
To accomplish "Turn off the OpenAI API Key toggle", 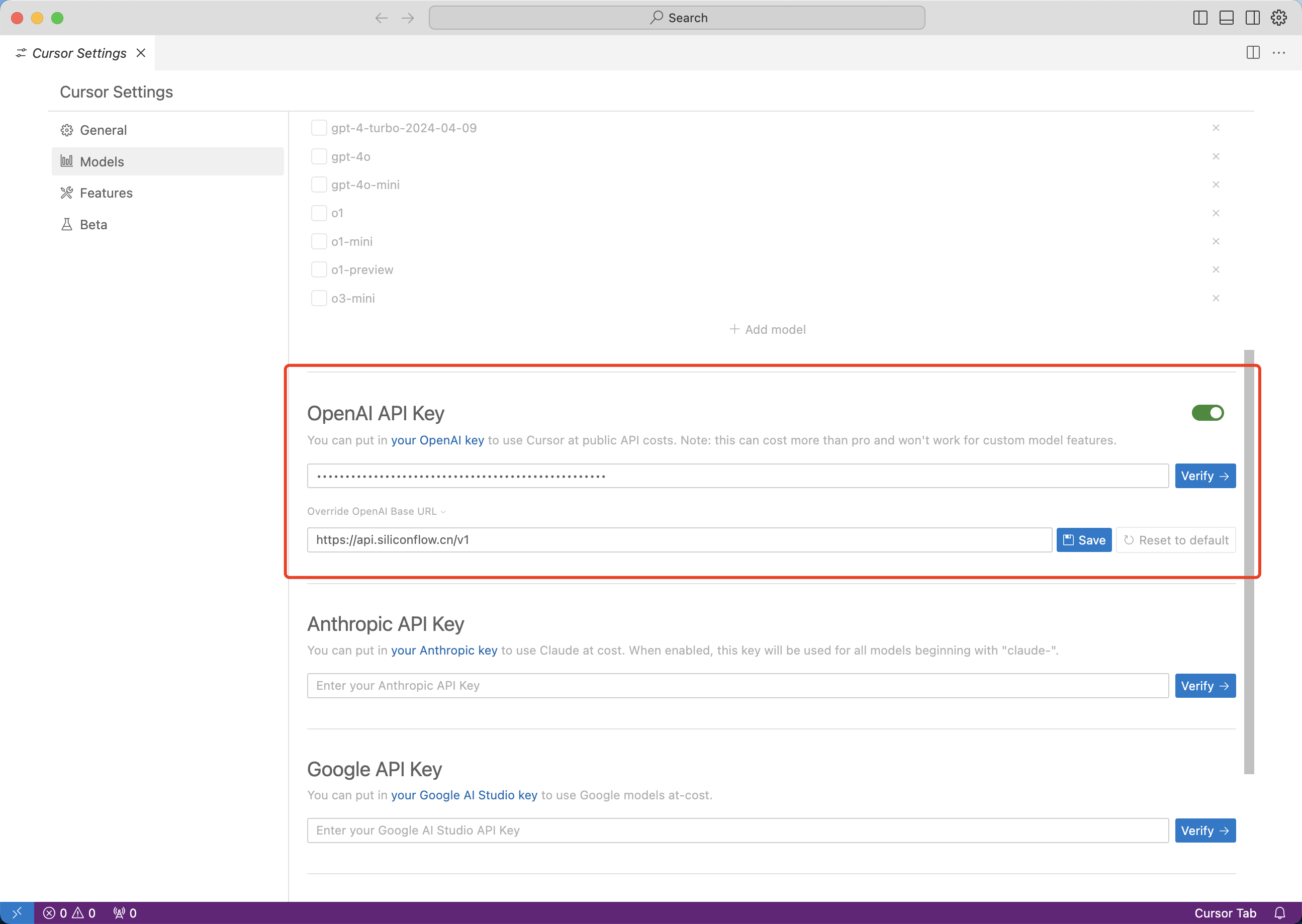I will [1207, 413].
